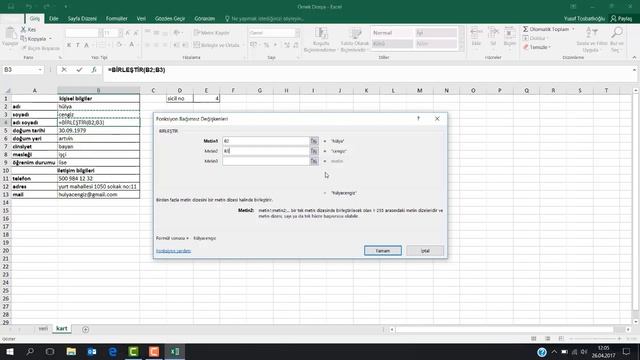640x360 pixels.
Task: Click Tablo Olarak Biçimlendir icon
Action: pos(356,33)
